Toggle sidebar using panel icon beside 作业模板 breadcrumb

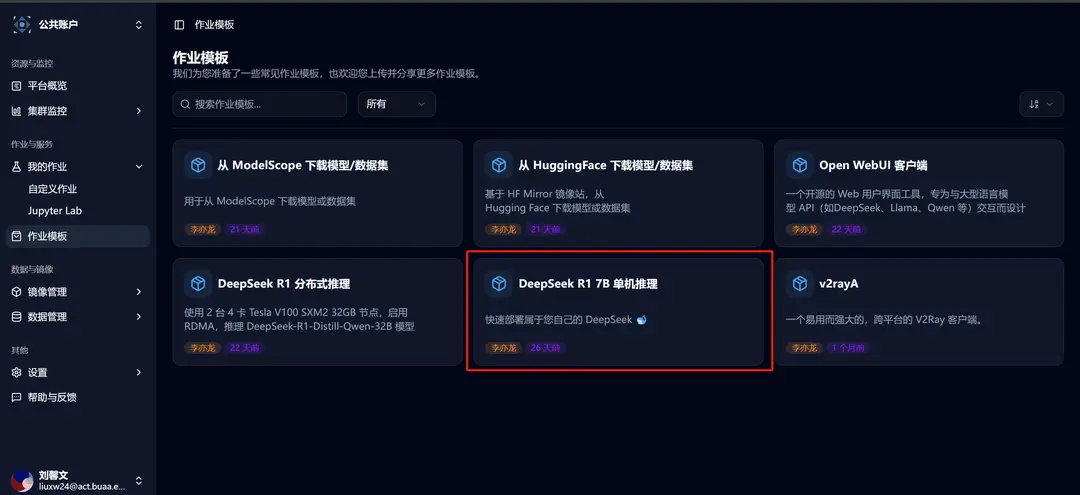(179, 25)
